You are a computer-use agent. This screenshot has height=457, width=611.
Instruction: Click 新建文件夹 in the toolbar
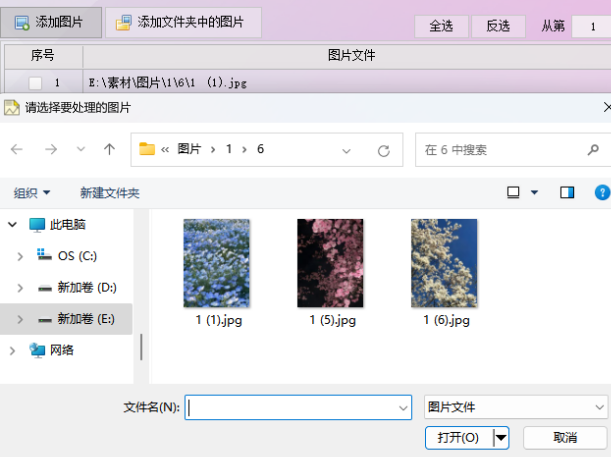pyautogui.click(x=109, y=193)
